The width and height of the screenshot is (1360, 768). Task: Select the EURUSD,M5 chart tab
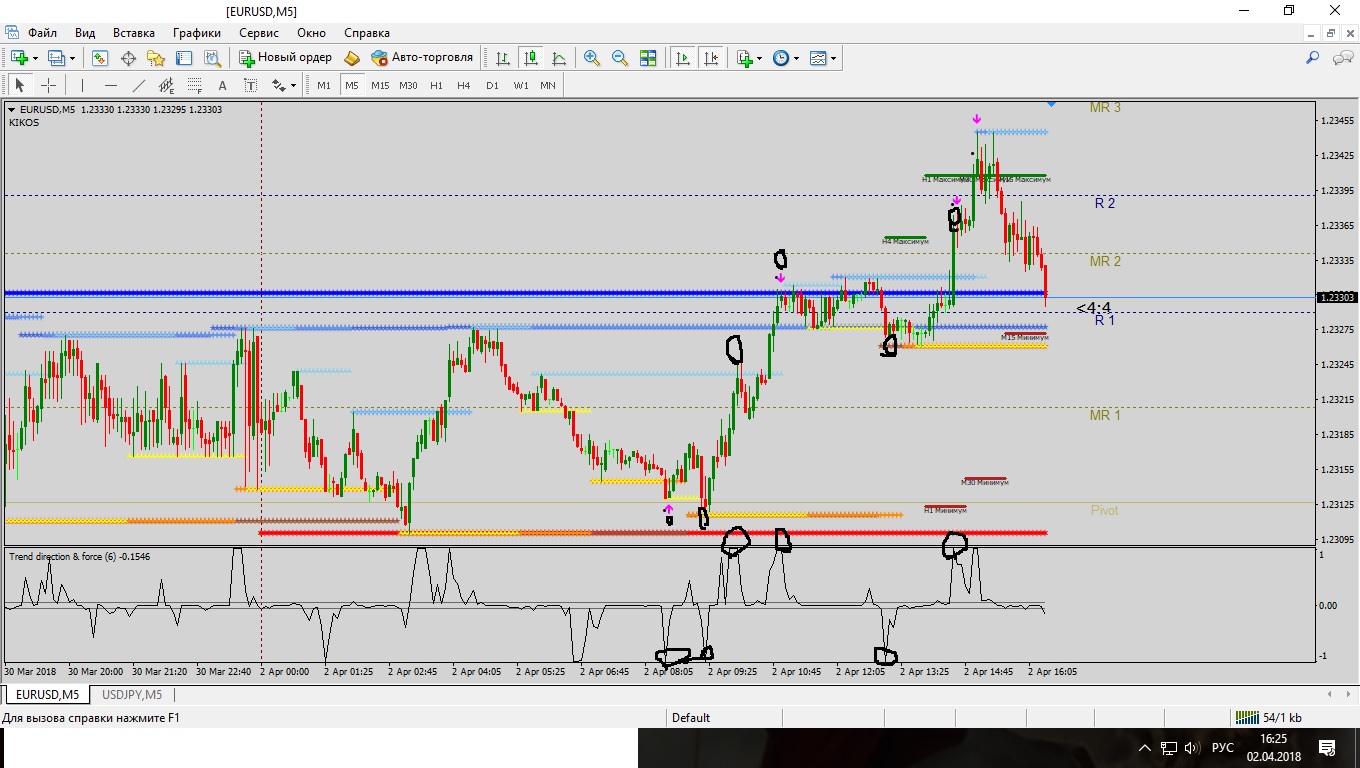47,695
